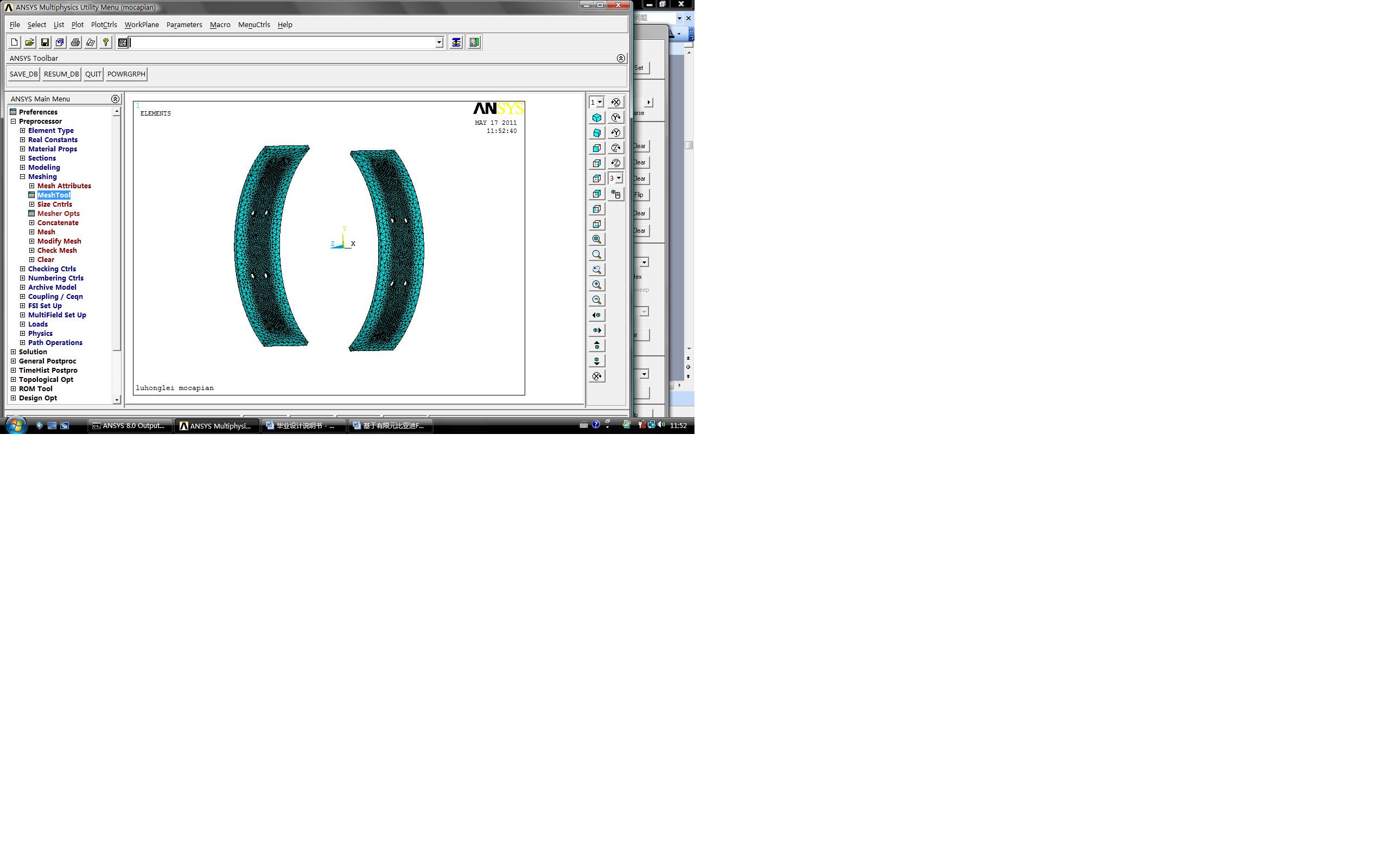Toggle dynamic model mode mouse icon
The image size is (1389, 868).
coord(615,194)
